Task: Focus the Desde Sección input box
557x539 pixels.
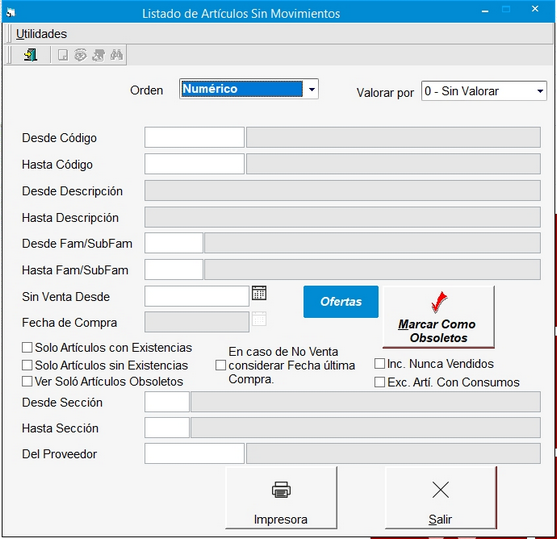Action: click(167, 402)
